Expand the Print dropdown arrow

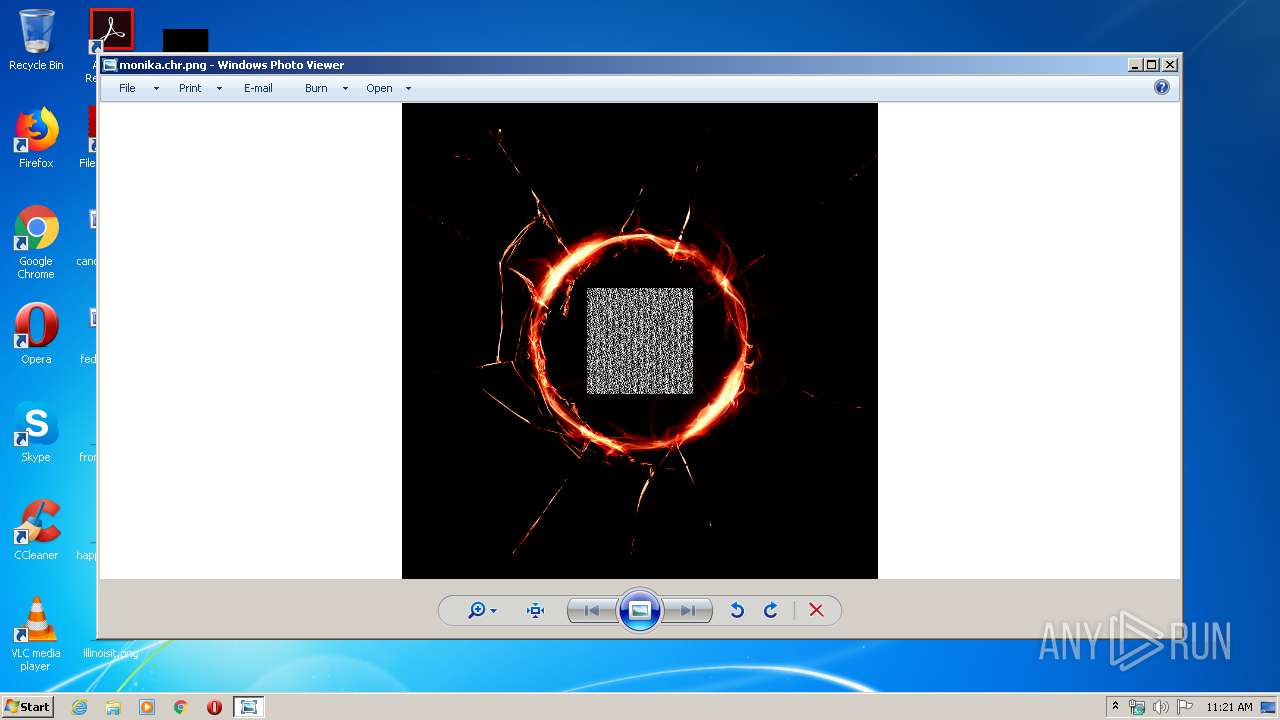(x=219, y=88)
